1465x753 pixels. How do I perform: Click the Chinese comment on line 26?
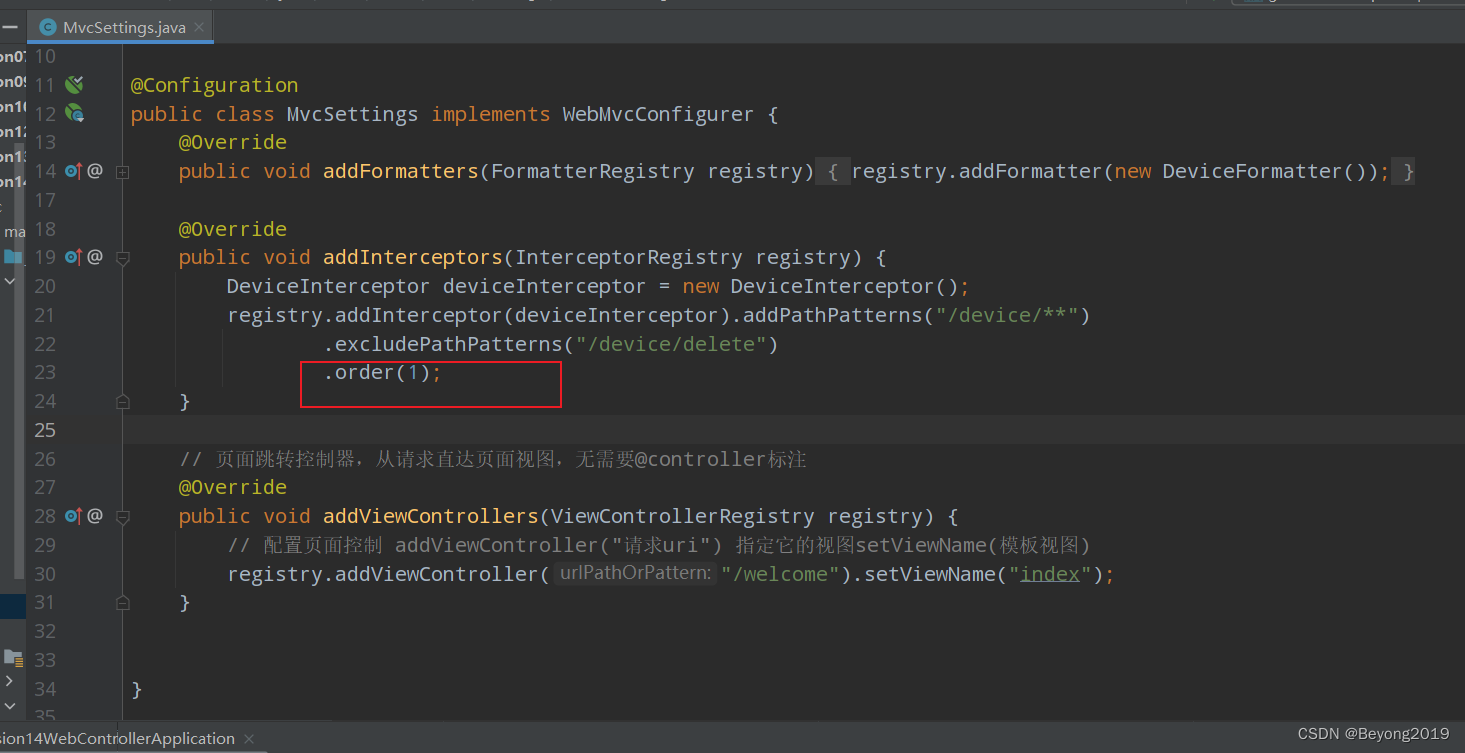493,459
